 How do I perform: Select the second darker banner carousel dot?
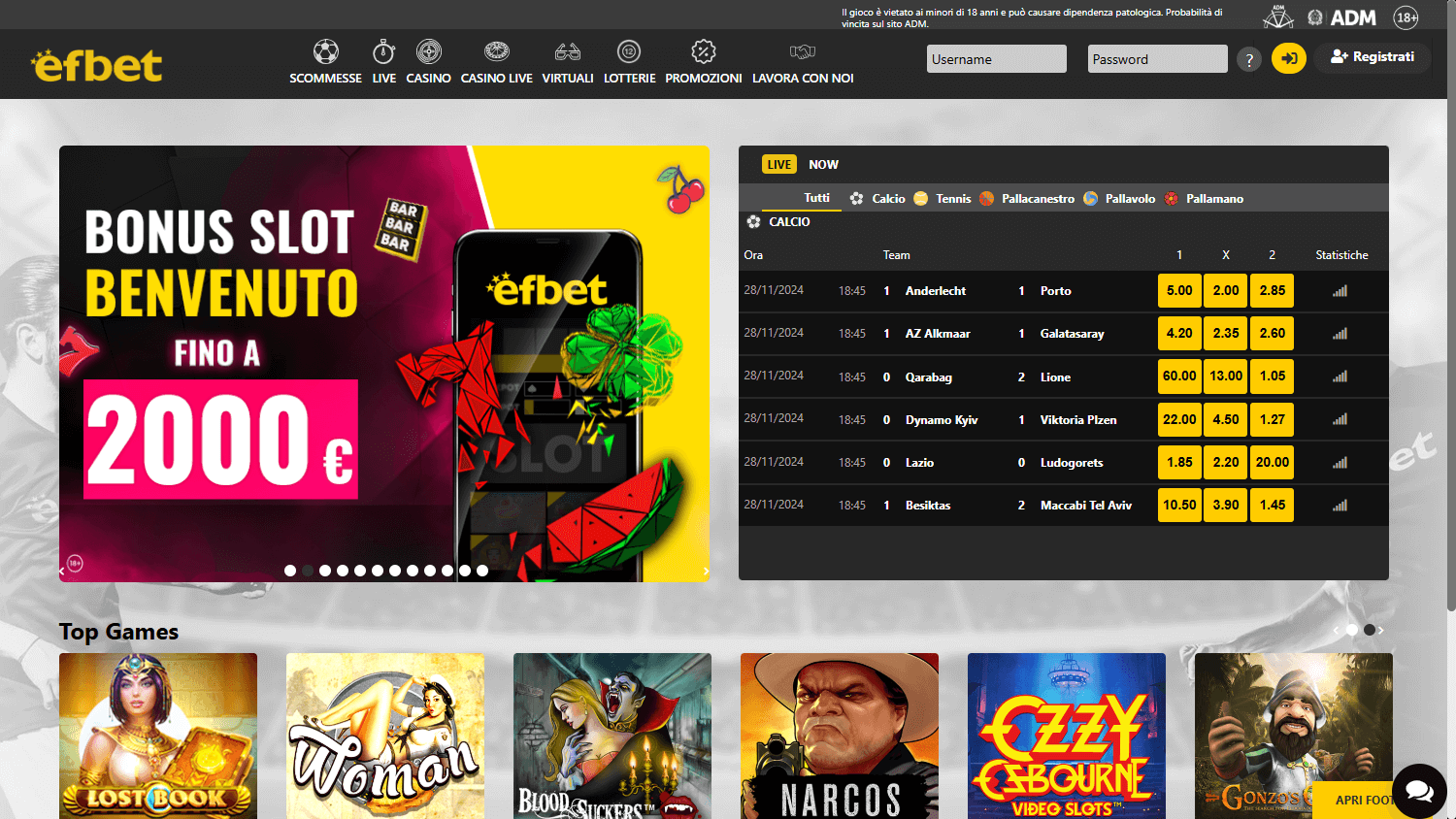coord(308,571)
